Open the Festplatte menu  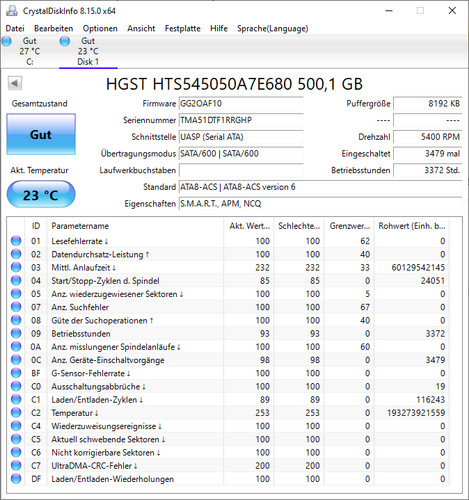[183, 28]
